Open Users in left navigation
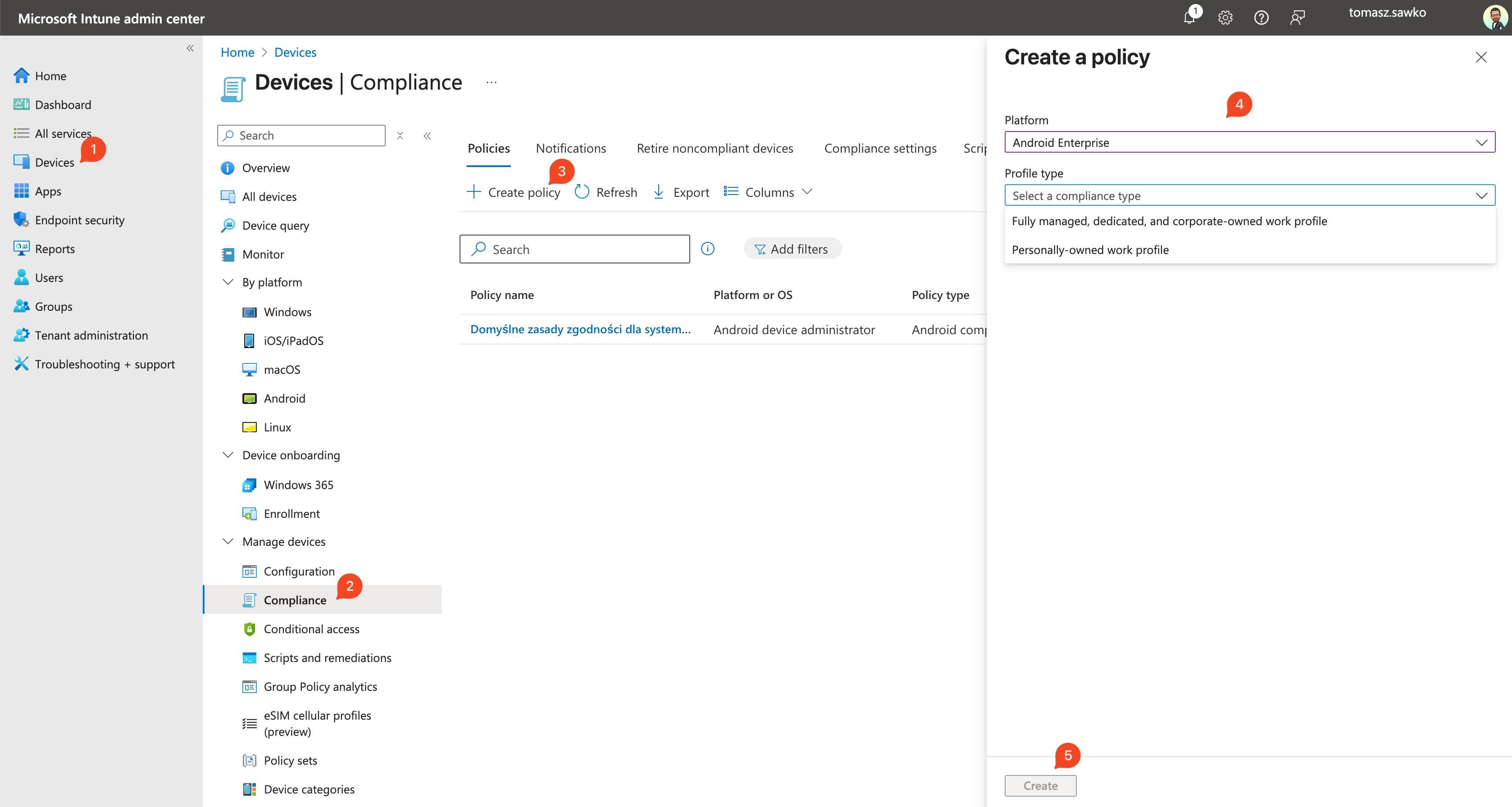The image size is (1512, 807). [x=49, y=277]
